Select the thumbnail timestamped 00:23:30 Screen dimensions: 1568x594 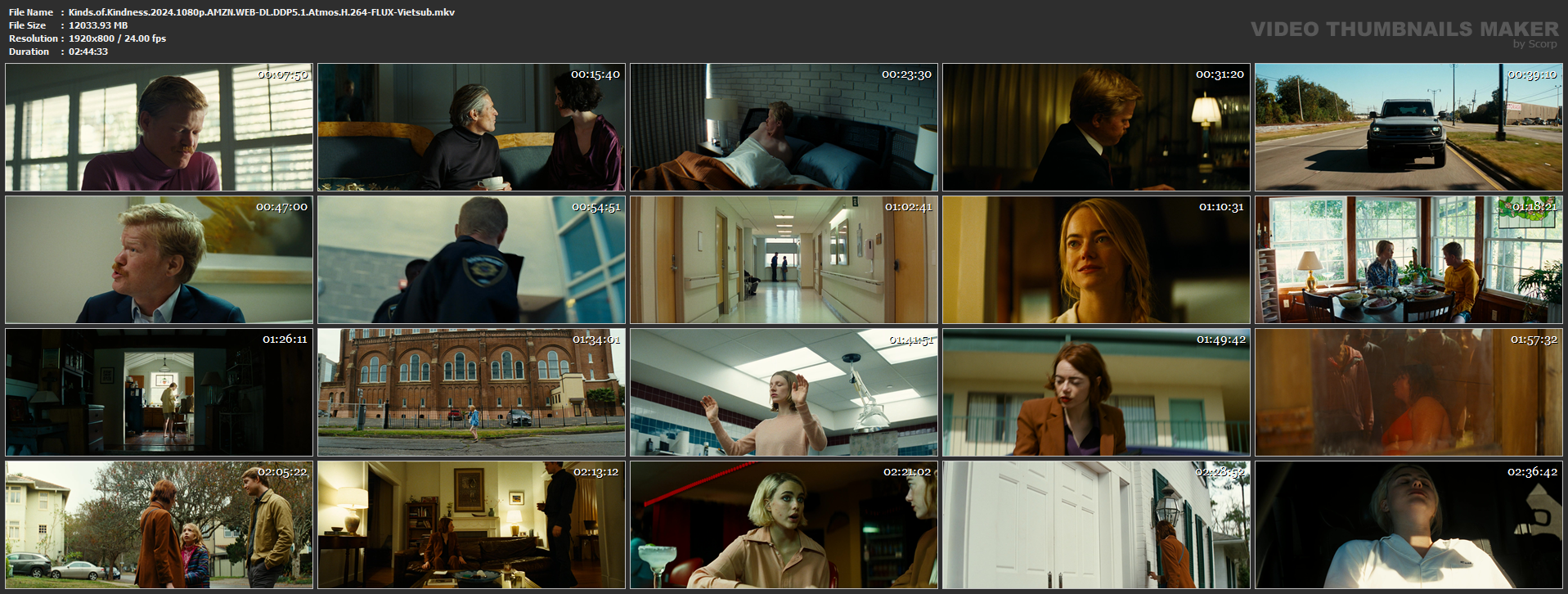click(x=784, y=127)
